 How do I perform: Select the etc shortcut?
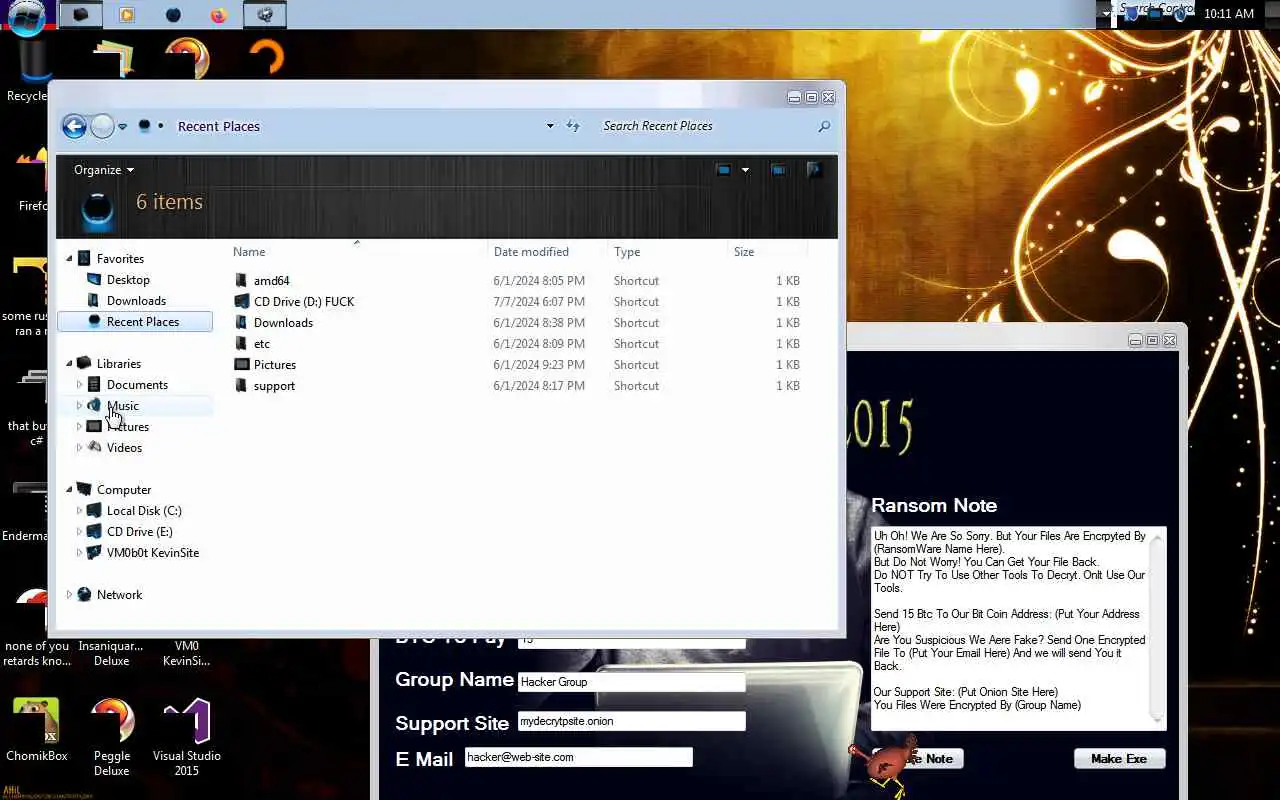click(x=517, y=344)
